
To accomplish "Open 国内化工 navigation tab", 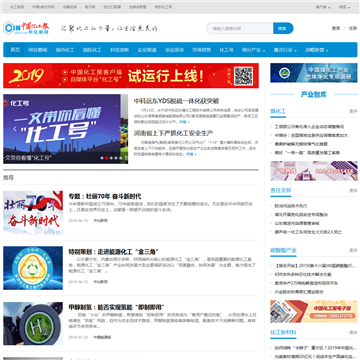I will tap(65, 50).
